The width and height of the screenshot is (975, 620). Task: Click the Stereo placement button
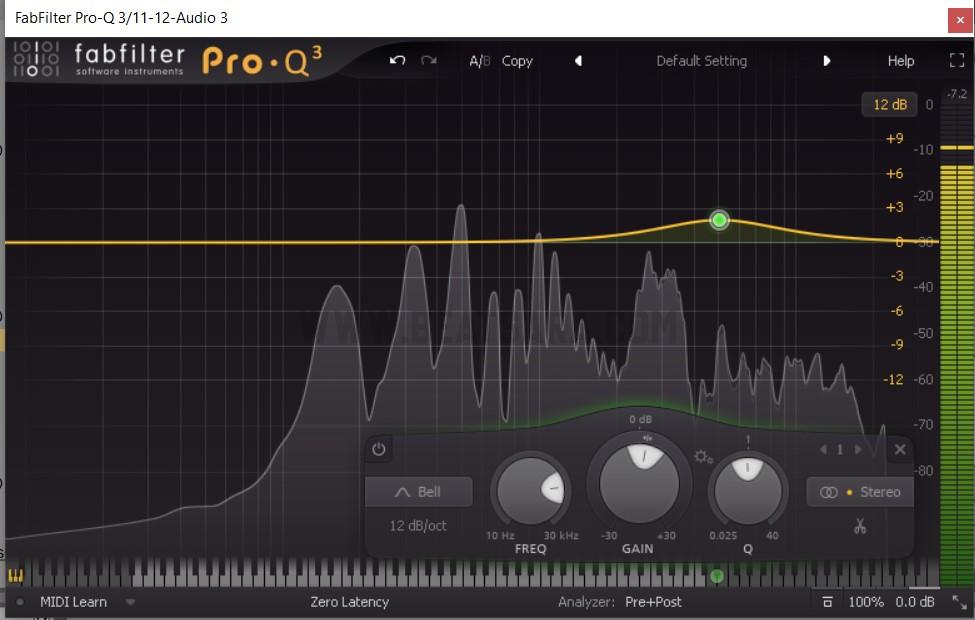(860, 492)
